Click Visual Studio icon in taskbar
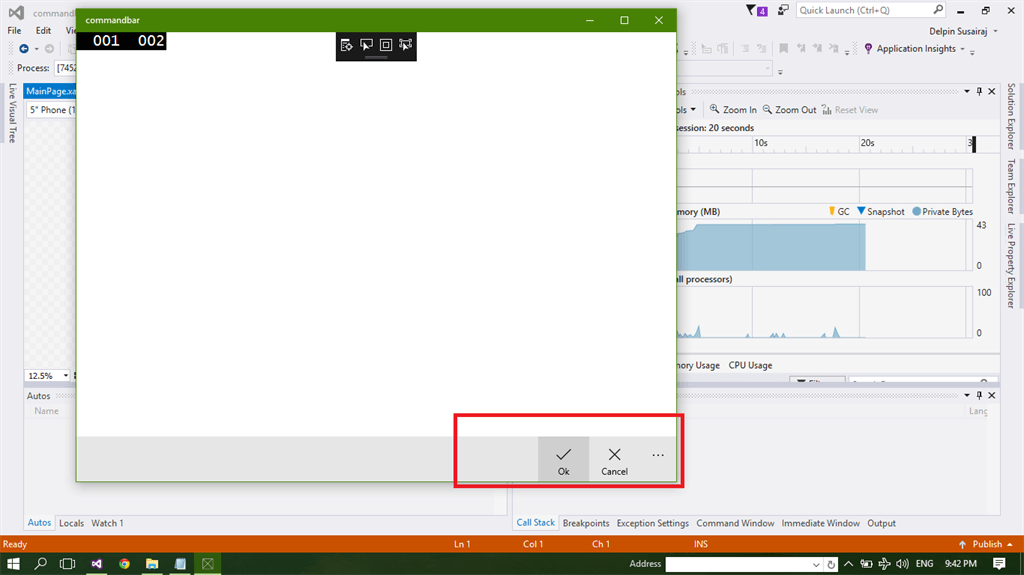This screenshot has height=575, width=1024. [97, 563]
